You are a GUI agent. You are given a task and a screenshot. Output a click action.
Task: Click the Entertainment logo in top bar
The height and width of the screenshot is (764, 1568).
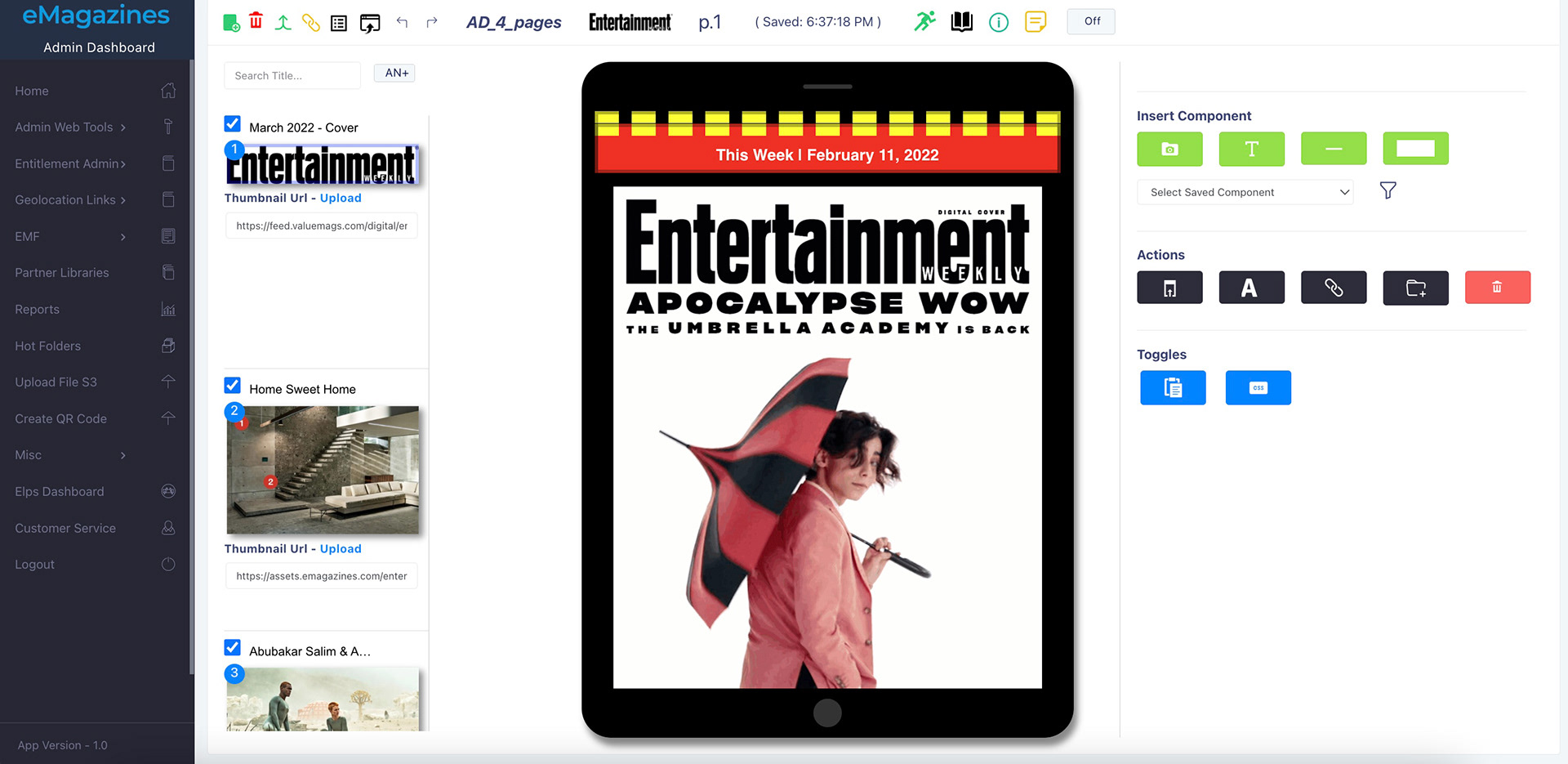(630, 22)
